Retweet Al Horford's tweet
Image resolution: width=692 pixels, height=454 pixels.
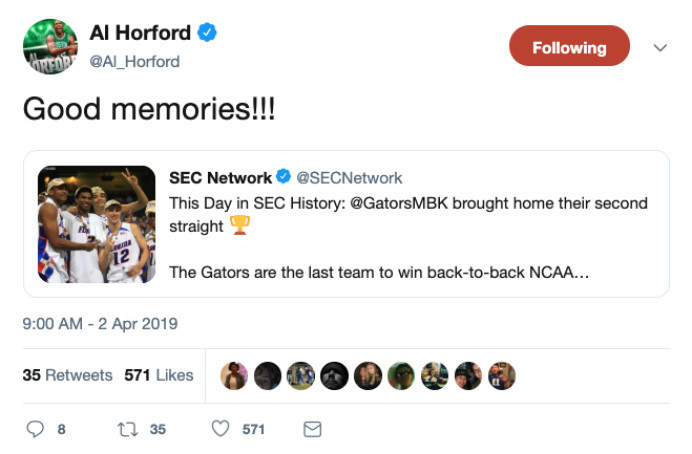pos(128,429)
